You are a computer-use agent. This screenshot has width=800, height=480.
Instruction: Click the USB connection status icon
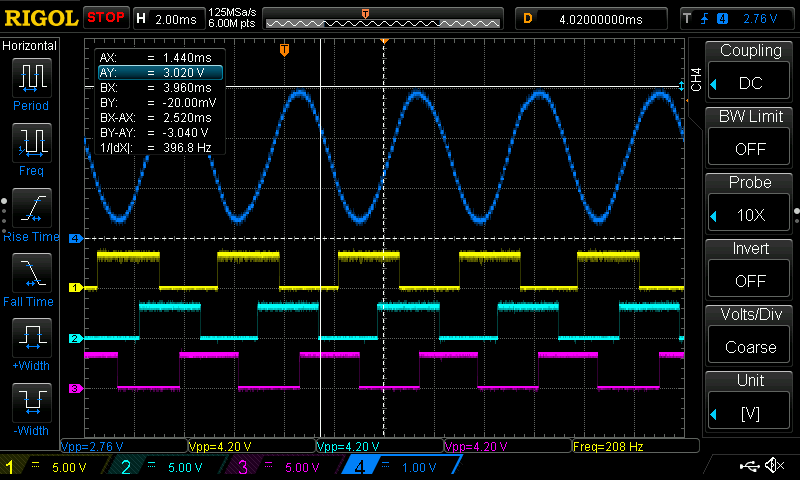pyautogui.click(x=749, y=465)
